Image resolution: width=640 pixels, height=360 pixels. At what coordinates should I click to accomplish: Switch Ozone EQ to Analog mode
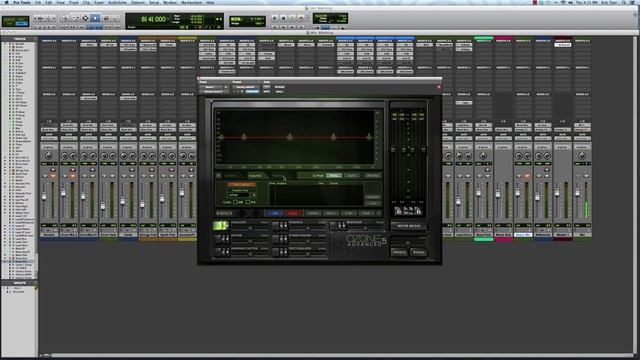[334, 176]
